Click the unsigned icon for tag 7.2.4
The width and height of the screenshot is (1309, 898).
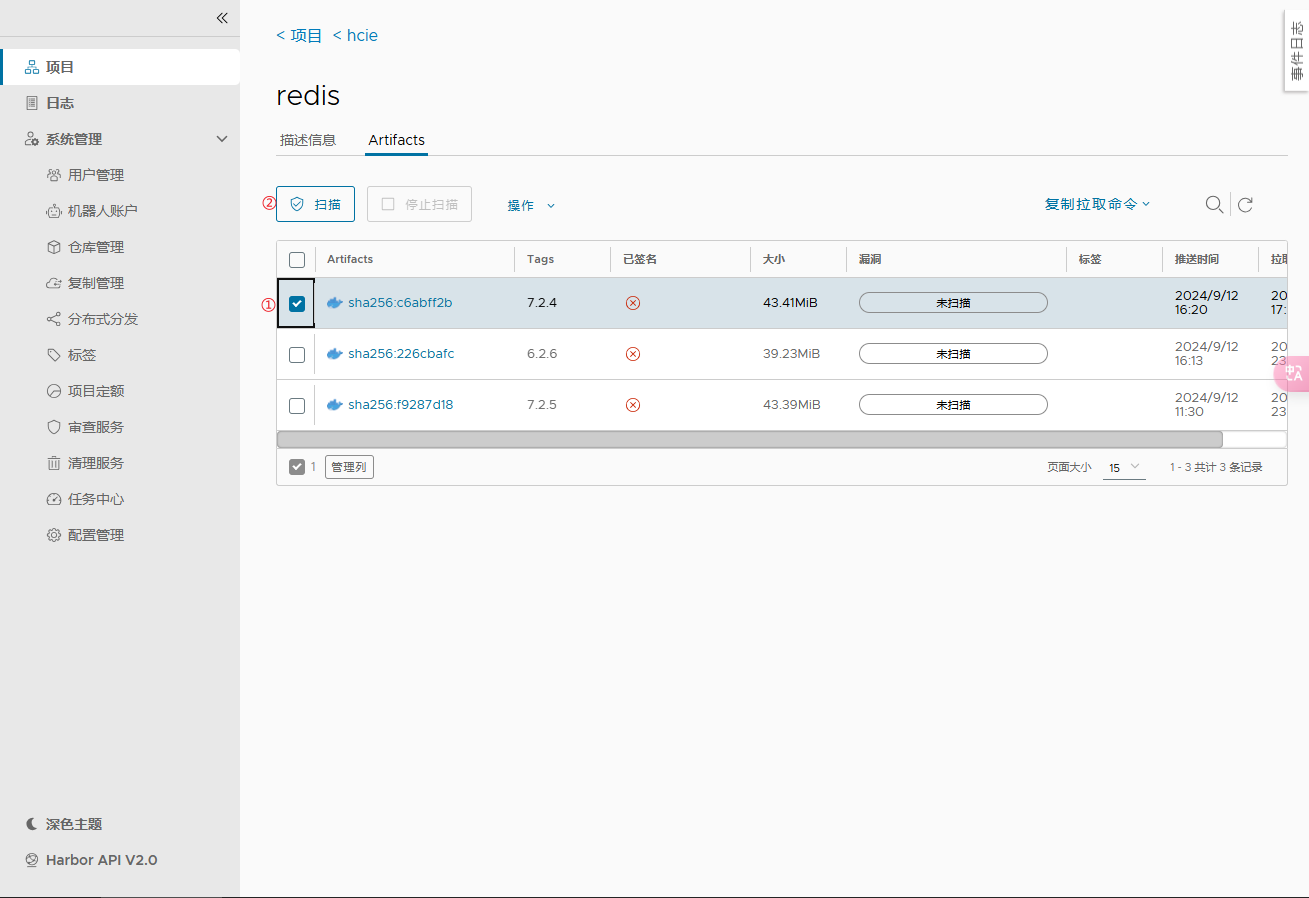point(632,303)
